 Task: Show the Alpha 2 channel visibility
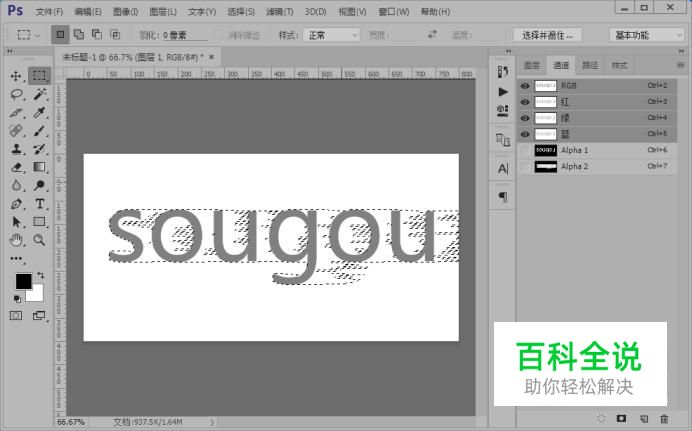(525, 166)
